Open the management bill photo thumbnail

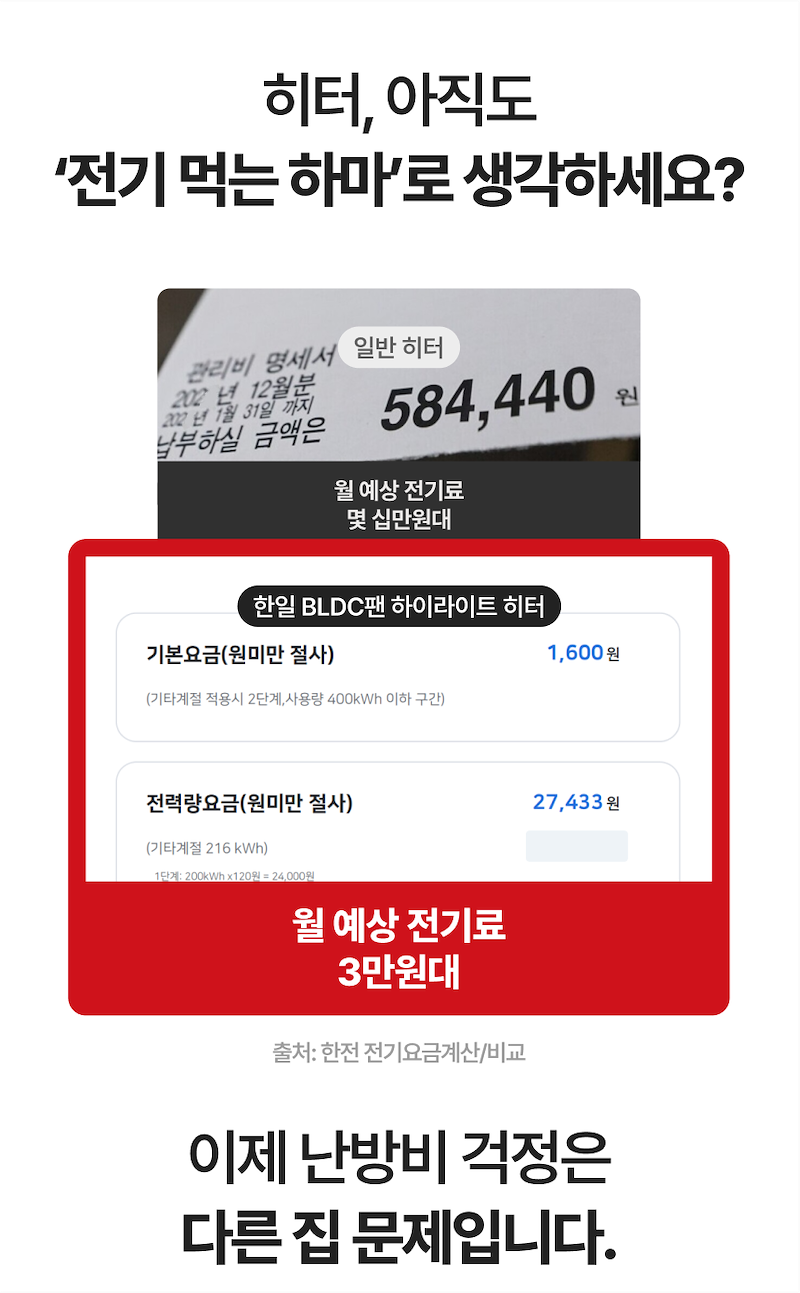399,375
